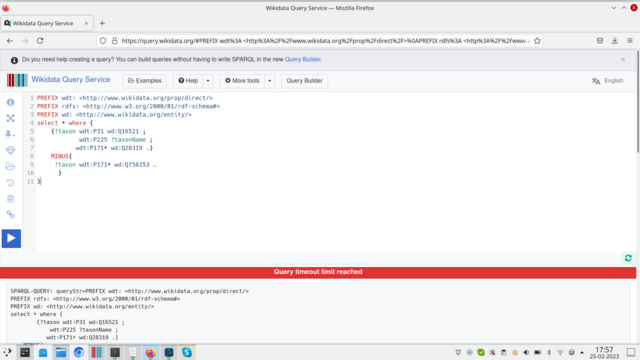Click the Wikidata barcode logo image
Image resolution: width=640 pixels, height=360 pixels.
pyautogui.click(x=17, y=80)
